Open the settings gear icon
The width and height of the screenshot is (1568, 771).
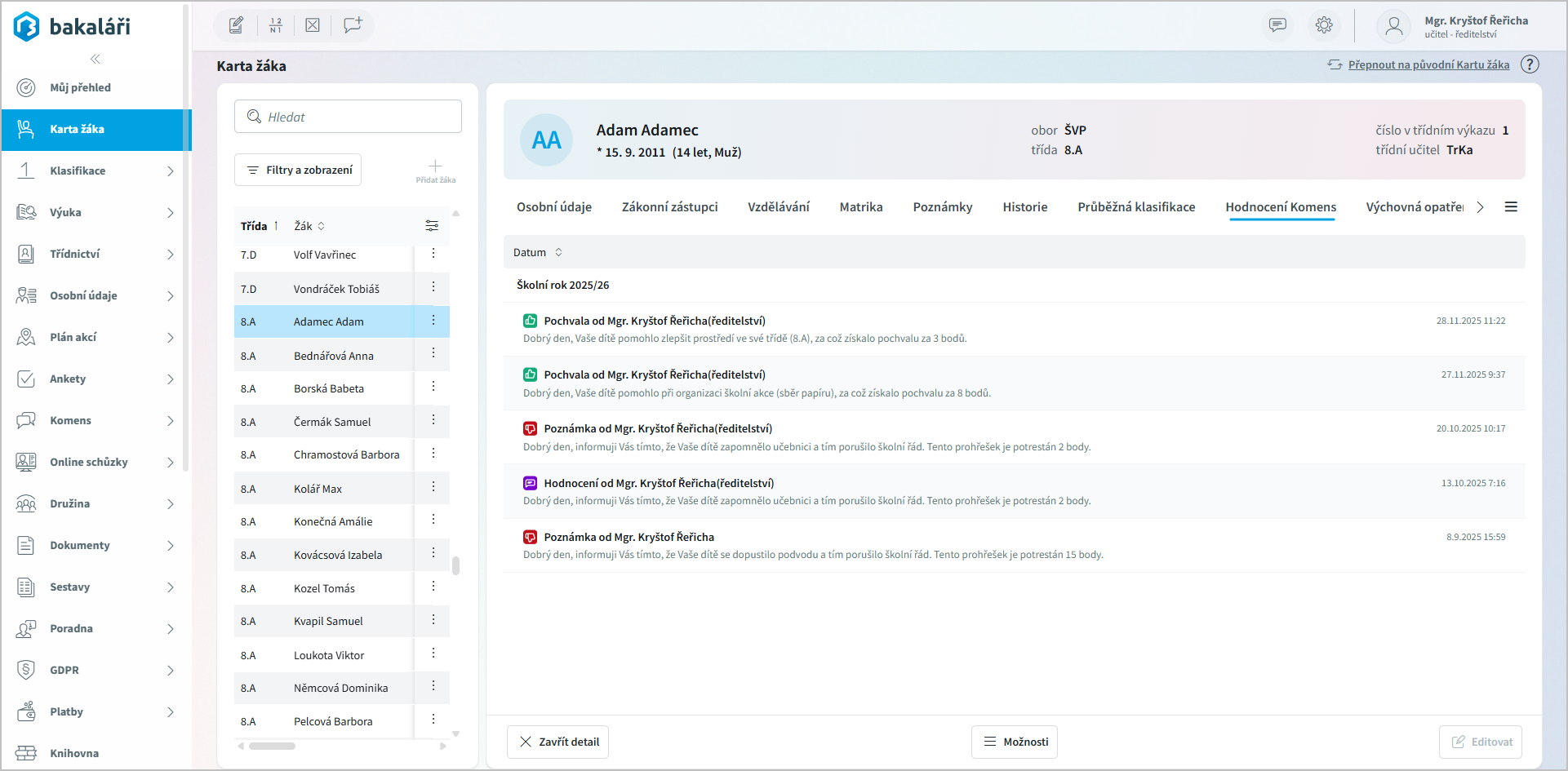(x=1324, y=25)
